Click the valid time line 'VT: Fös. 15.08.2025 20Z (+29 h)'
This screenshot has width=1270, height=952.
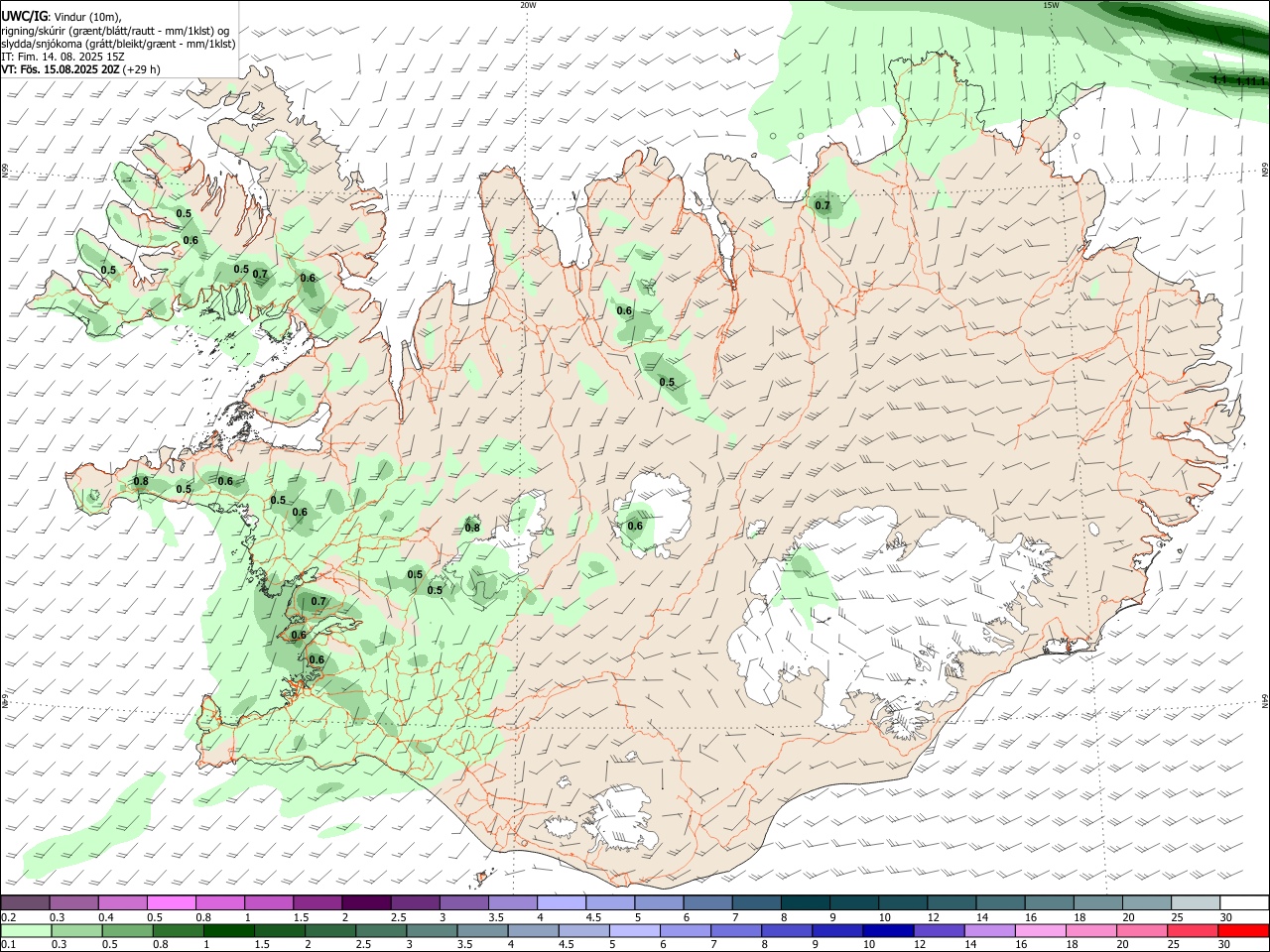pos(81,69)
